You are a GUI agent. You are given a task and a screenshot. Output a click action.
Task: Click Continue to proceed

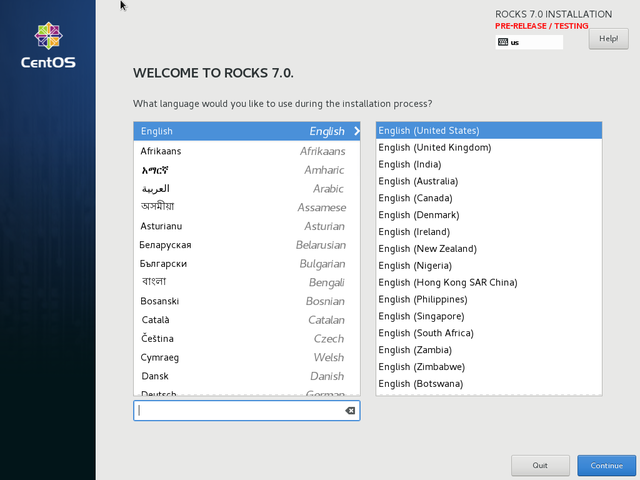pos(606,465)
